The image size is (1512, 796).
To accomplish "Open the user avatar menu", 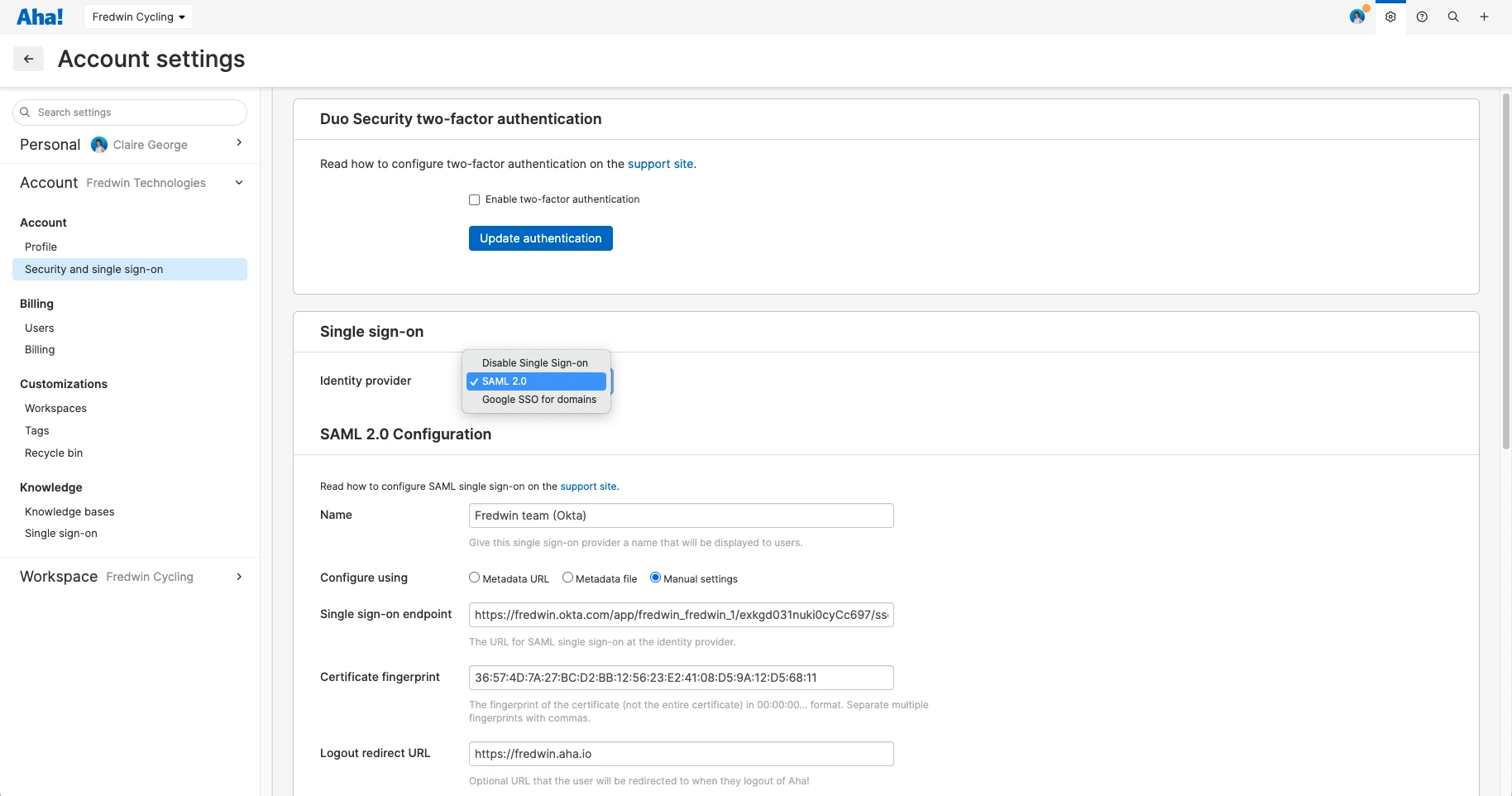I will tap(1356, 17).
